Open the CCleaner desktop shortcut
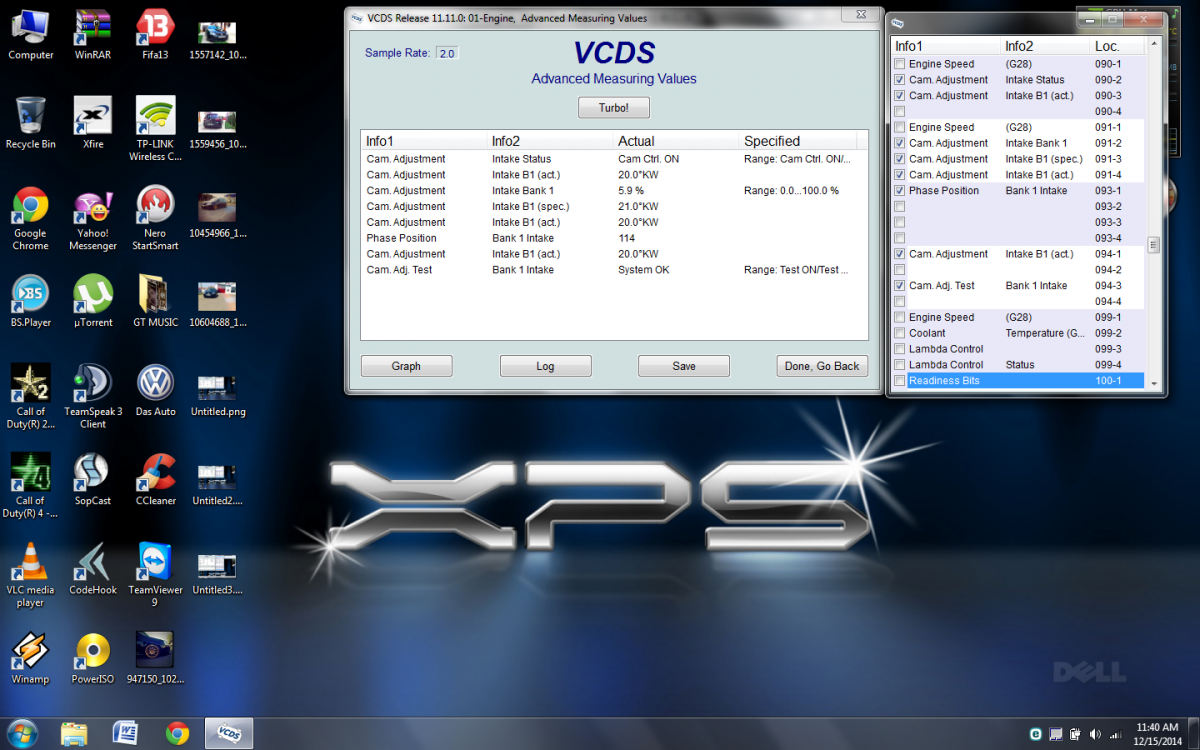The height and width of the screenshot is (750, 1200). point(155,474)
